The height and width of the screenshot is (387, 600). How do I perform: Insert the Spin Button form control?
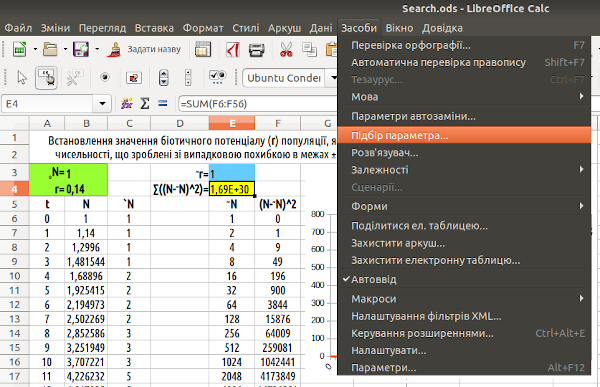point(163,78)
